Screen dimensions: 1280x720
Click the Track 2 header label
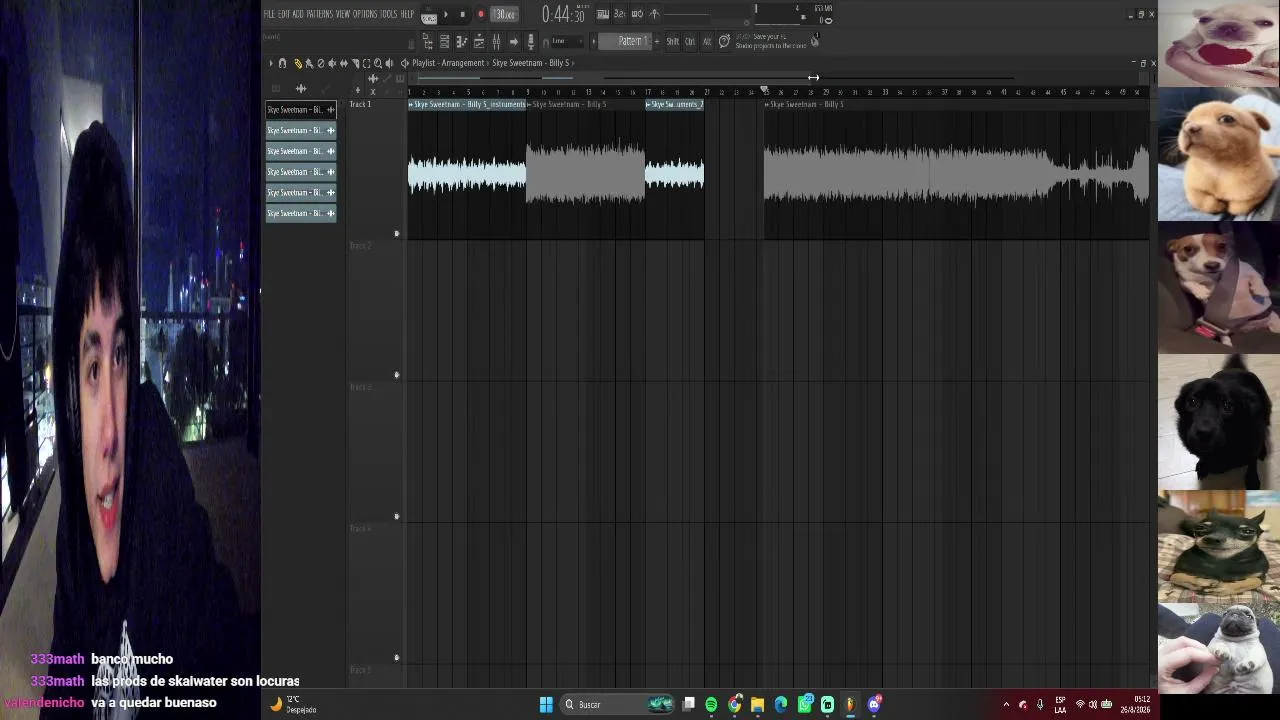(360, 245)
